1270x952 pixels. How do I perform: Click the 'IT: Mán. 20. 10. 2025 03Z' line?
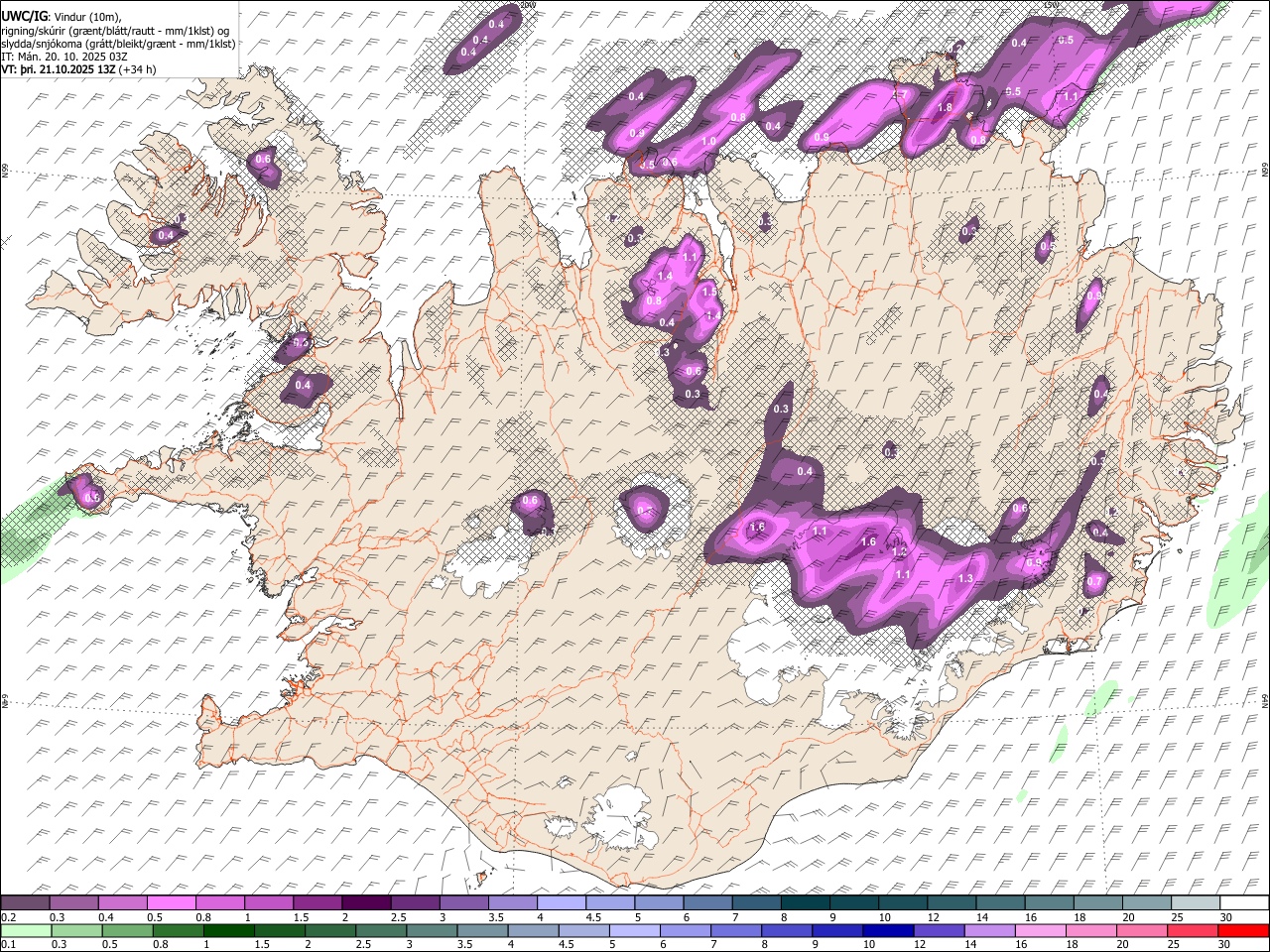63,57
